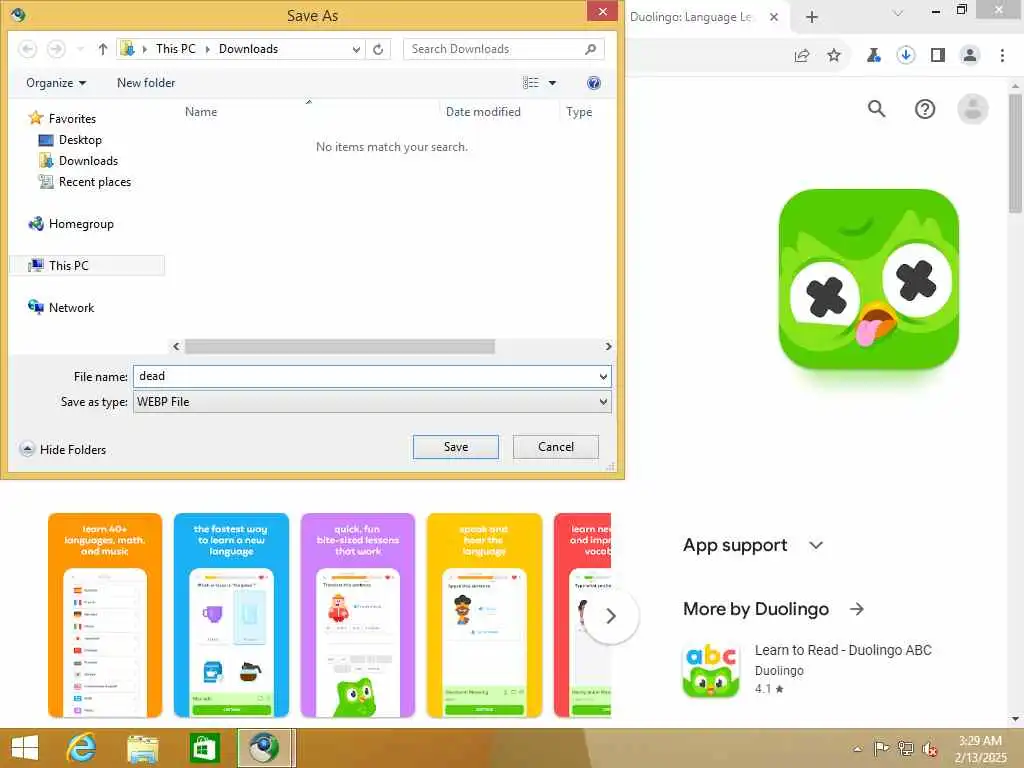Screen dimensions: 1024x768
Task: Open the browser downloads icon
Action: 906,56
